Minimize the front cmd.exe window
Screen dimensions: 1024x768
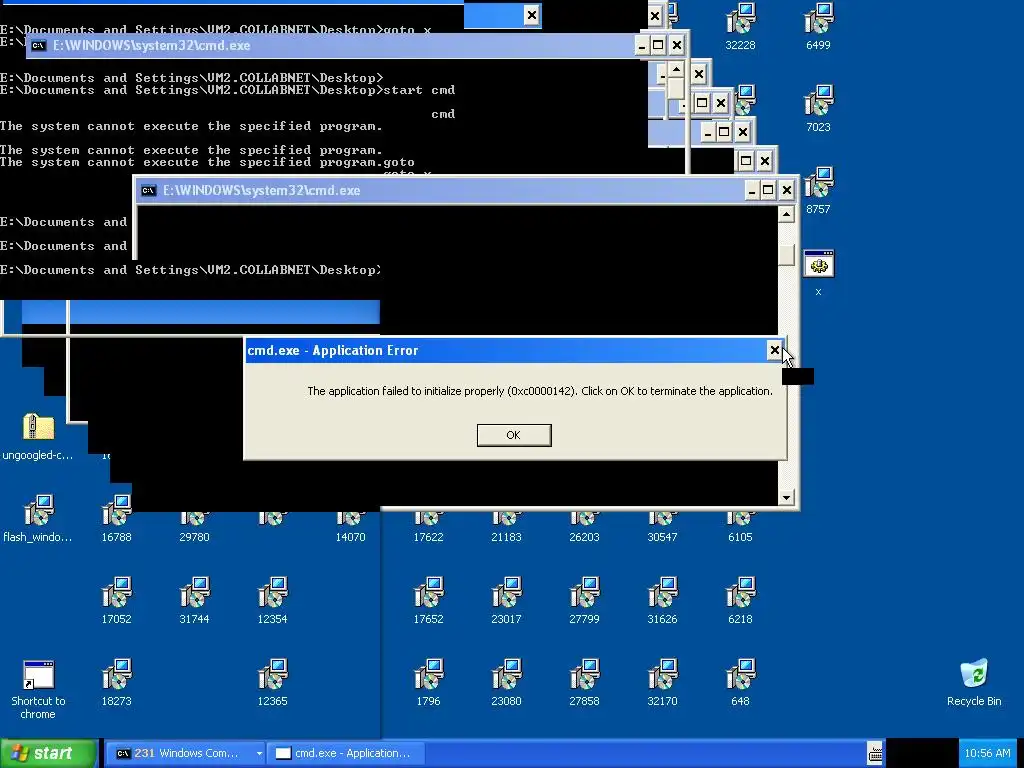(752, 190)
